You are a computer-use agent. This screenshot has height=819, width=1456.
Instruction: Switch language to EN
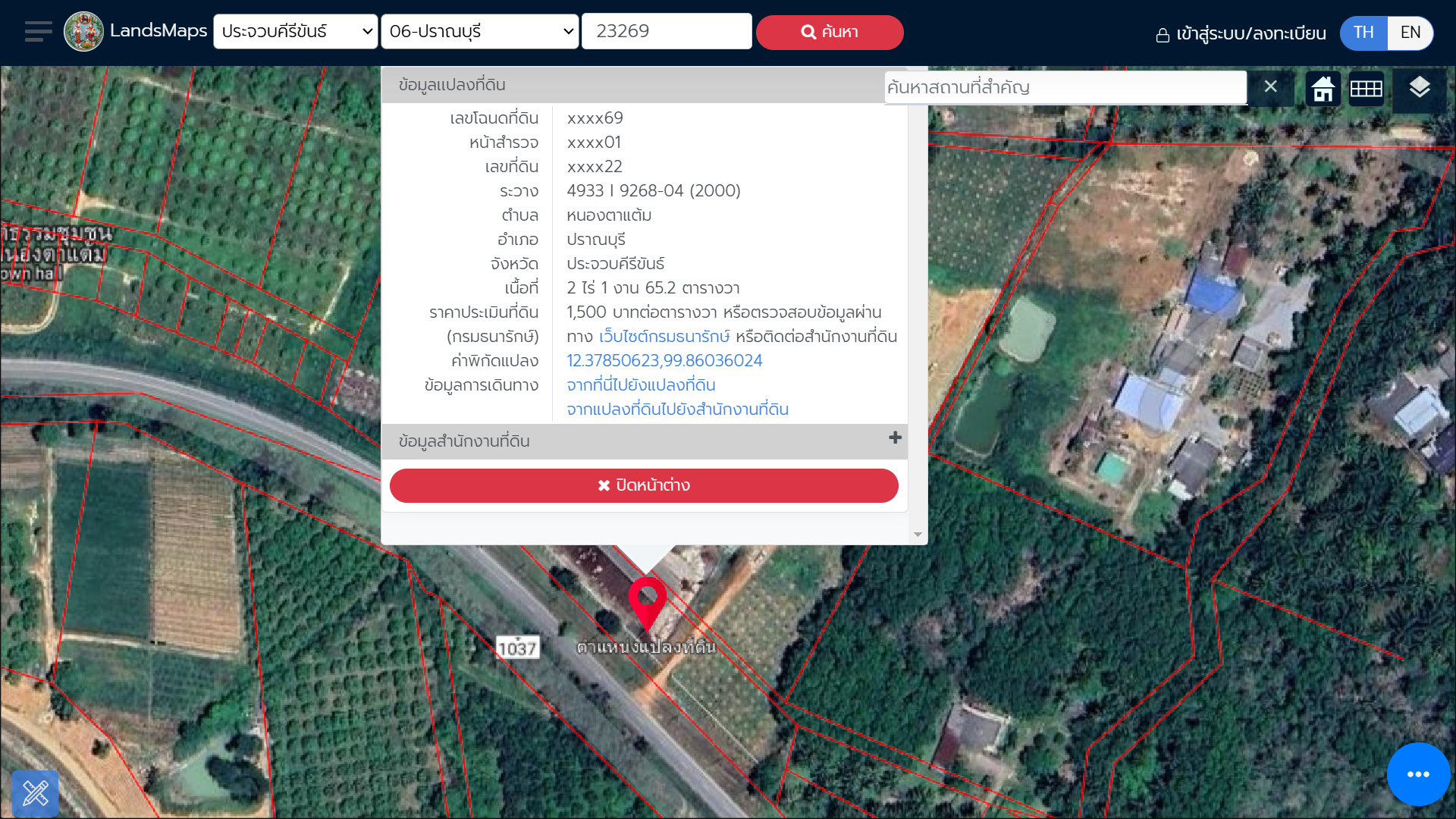click(1410, 33)
